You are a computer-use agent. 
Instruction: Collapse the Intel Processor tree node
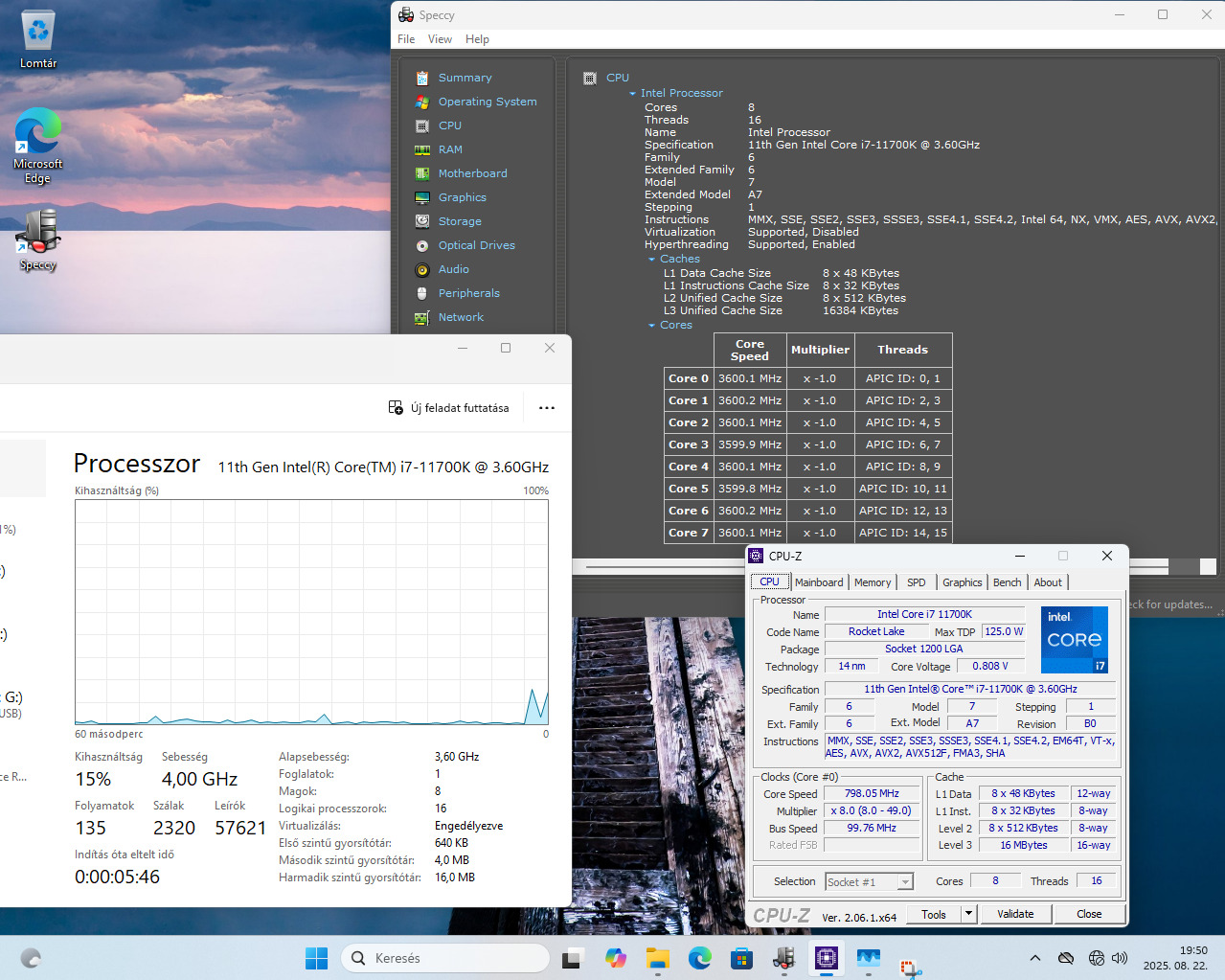632,94
